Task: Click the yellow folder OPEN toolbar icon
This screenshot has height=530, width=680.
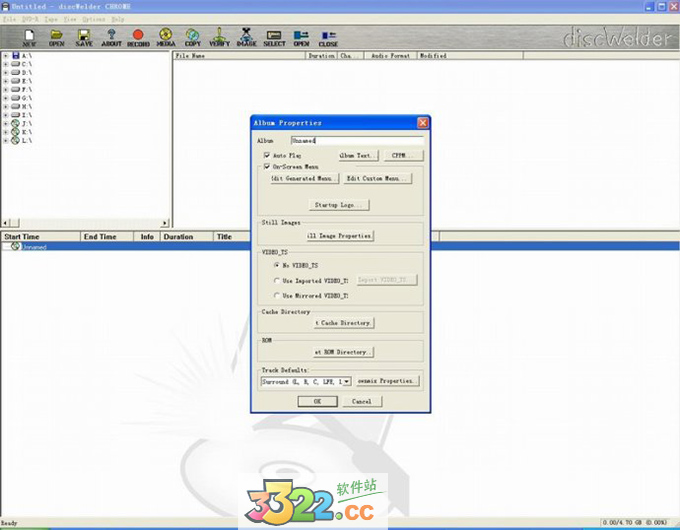Action: [x=56, y=37]
